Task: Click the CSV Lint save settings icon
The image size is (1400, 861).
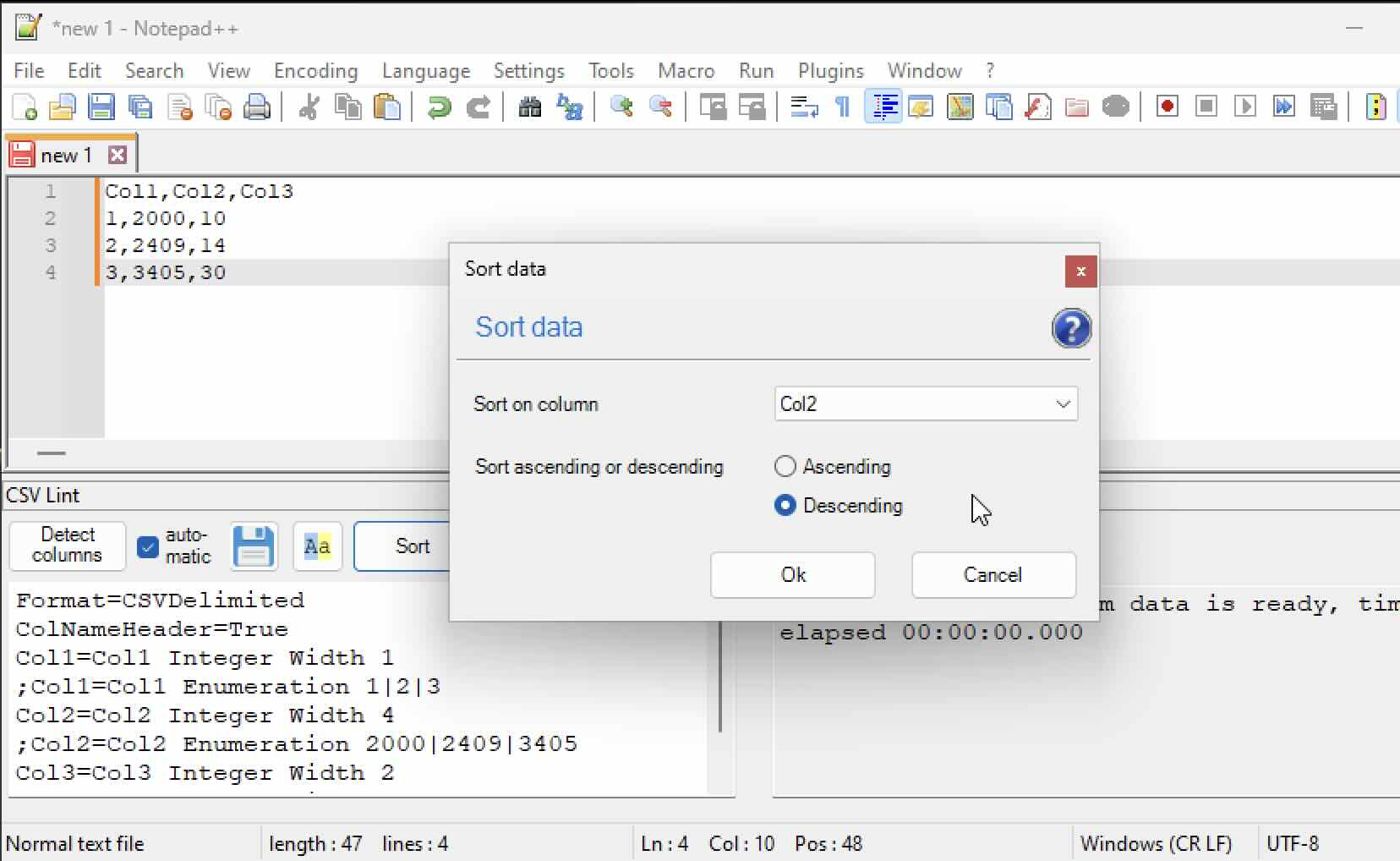Action: pyautogui.click(x=253, y=546)
